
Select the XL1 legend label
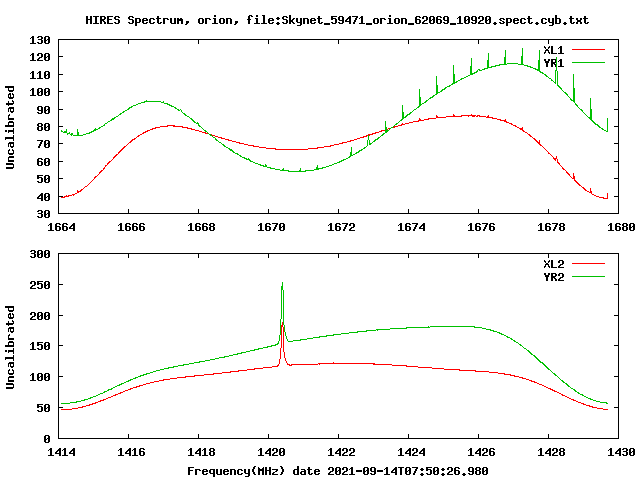coord(553,50)
